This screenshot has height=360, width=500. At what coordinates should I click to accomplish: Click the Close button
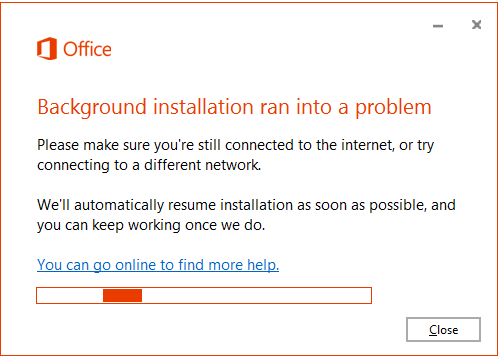[443, 329]
